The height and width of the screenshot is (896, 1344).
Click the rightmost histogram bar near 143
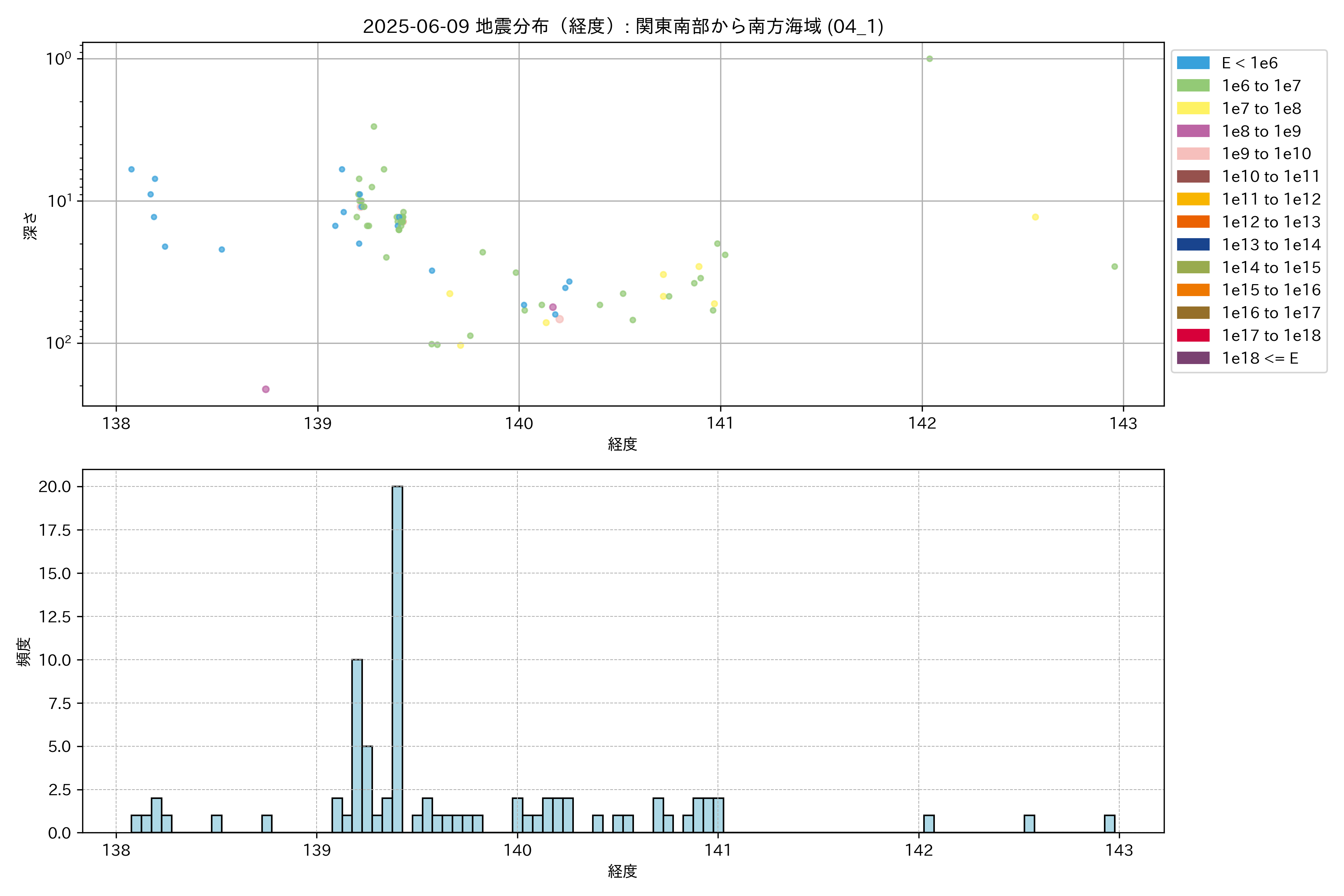click(x=1109, y=824)
